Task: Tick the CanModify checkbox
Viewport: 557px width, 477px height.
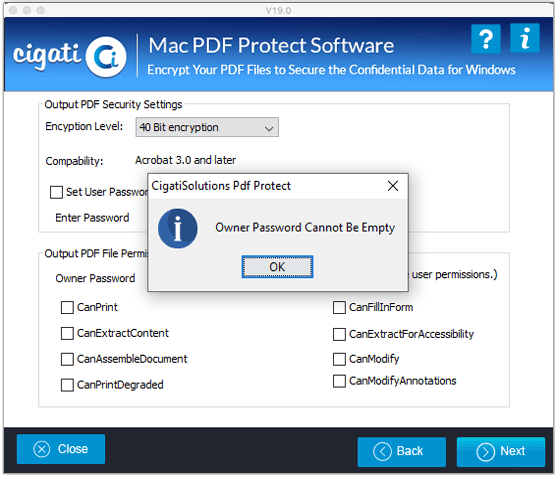Action: pos(339,359)
